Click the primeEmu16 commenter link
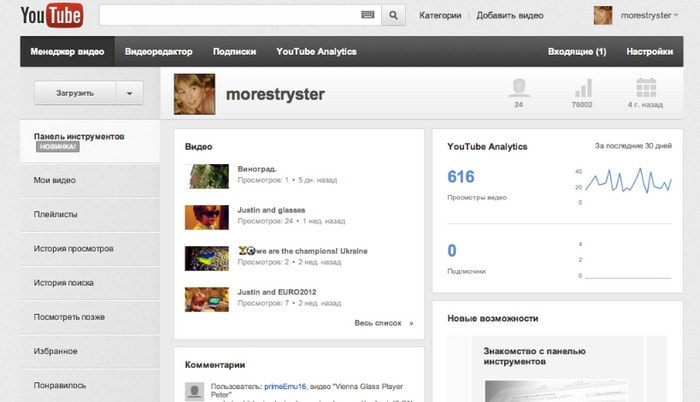The height and width of the screenshot is (402, 700). tap(285, 386)
